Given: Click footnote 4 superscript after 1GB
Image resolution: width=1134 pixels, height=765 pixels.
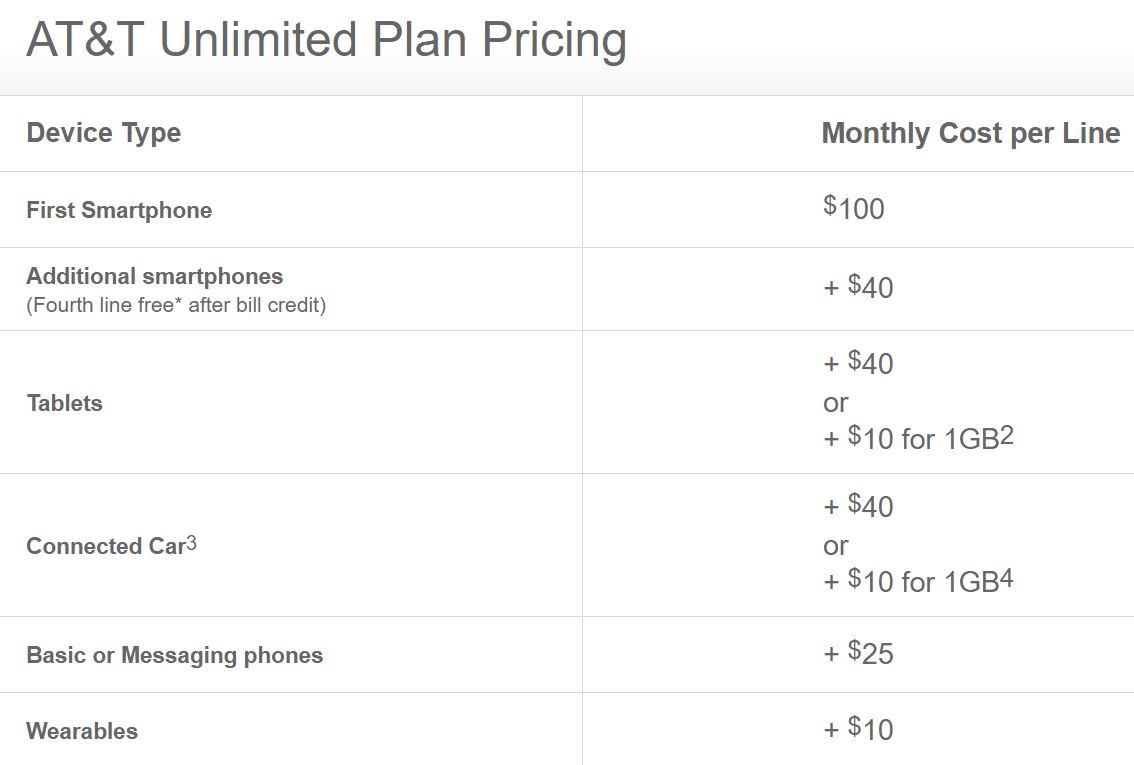Looking at the screenshot, I should click(1007, 579).
